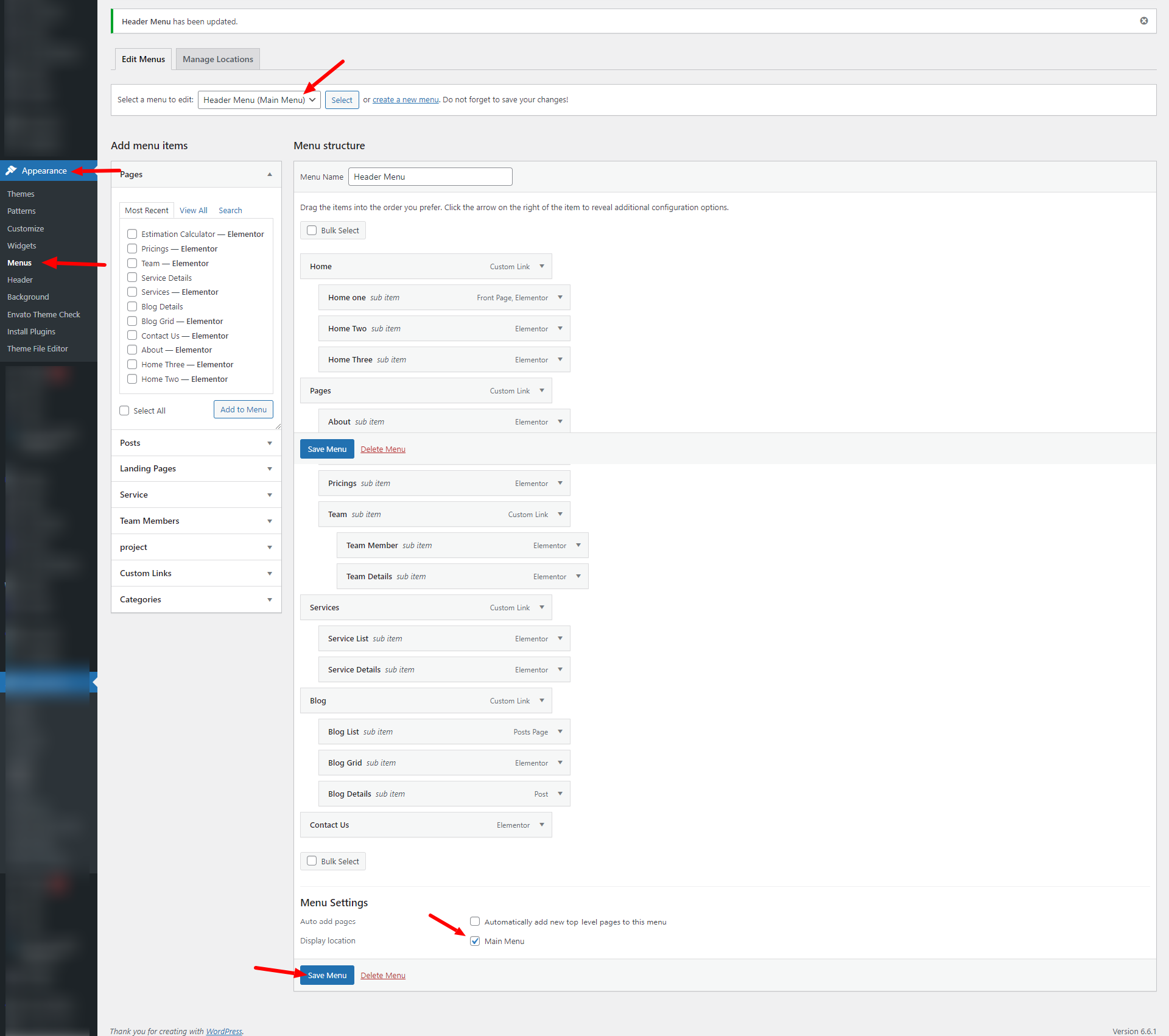
Task: Toggle the Main Menu display location checkbox
Action: (x=475, y=941)
